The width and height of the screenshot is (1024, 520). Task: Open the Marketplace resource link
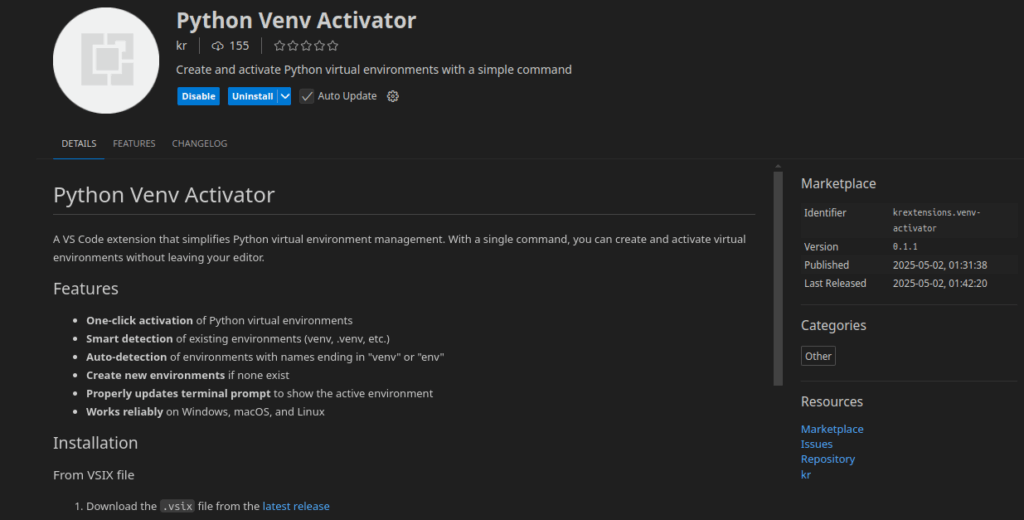point(832,429)
